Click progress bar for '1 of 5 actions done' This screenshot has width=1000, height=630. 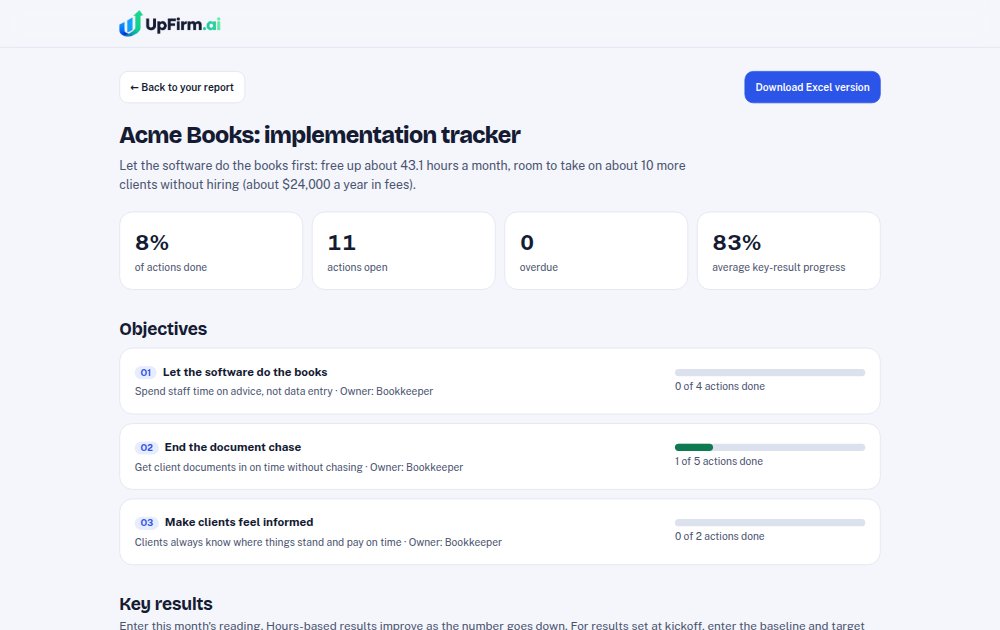(770, 448)
